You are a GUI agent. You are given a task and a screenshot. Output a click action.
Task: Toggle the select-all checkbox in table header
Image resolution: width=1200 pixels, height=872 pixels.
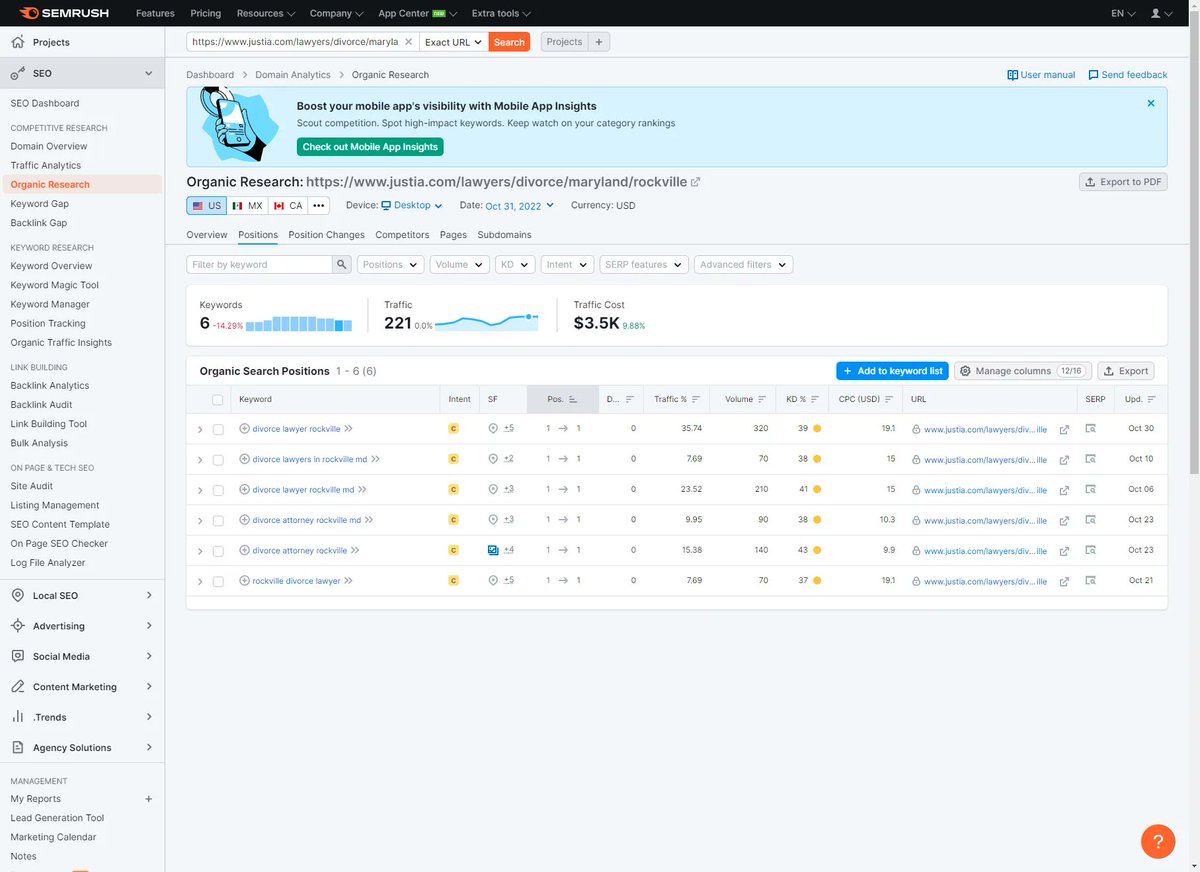coord(218,399)
